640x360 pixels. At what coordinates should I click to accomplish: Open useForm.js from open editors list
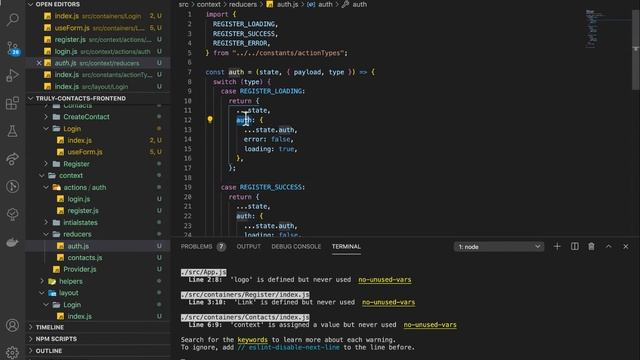[x=98, y=28]
